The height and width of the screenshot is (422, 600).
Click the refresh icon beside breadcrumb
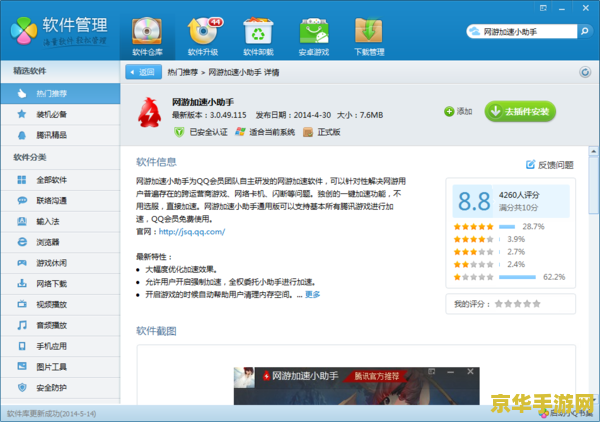585,72
